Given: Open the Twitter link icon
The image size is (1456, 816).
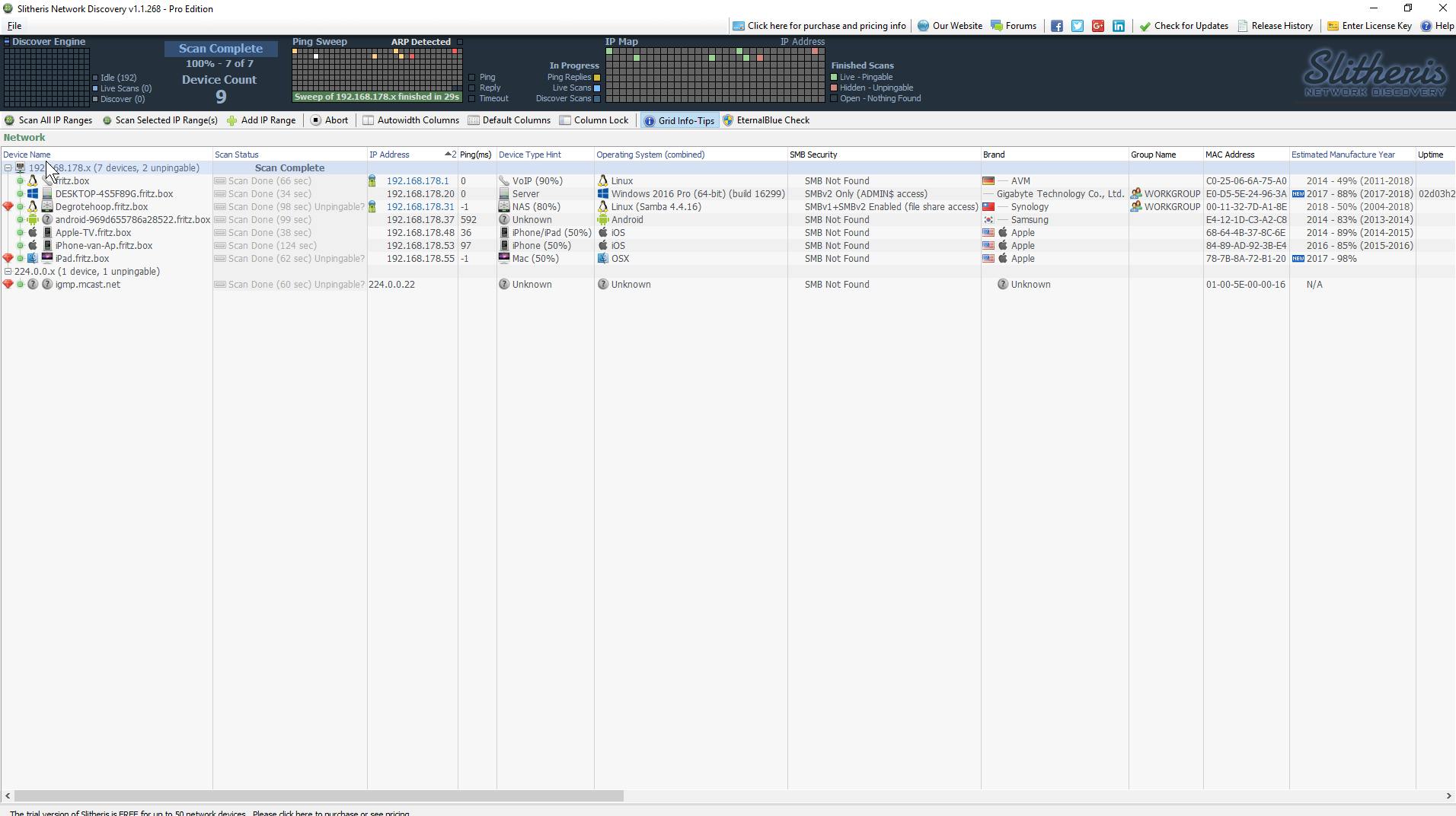Looking at the screenshot, I should pyautogui.click(x=1078, y=26).
